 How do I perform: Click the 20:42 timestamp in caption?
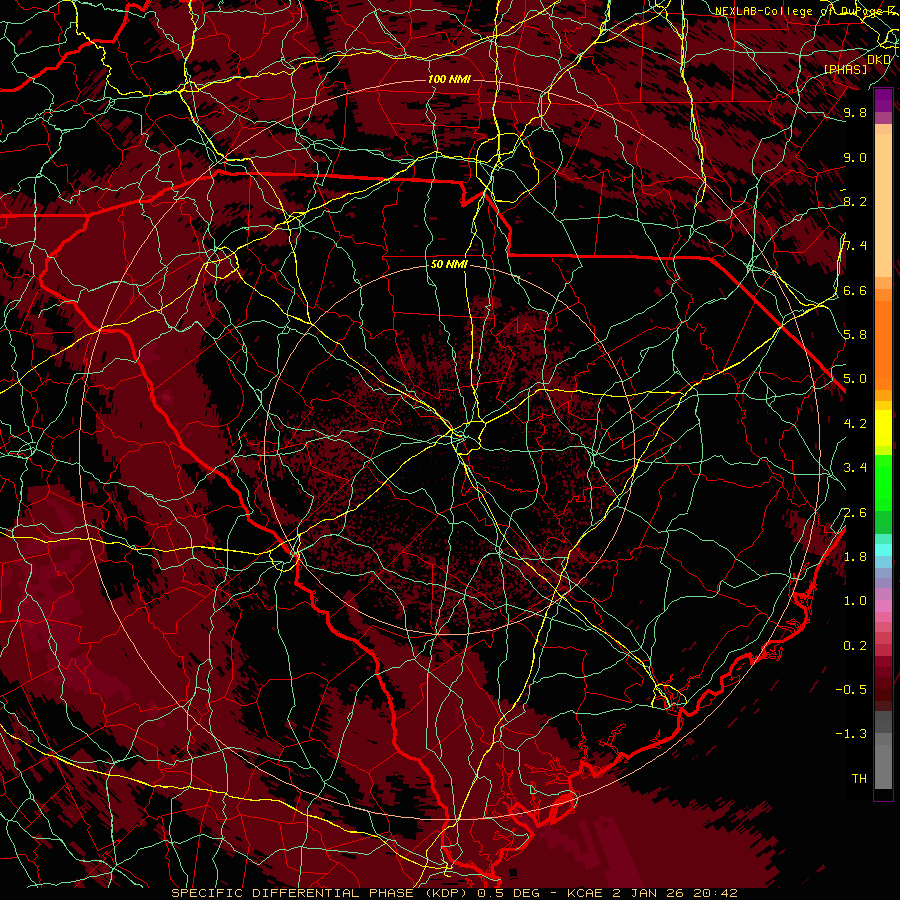tap(716, 893)
